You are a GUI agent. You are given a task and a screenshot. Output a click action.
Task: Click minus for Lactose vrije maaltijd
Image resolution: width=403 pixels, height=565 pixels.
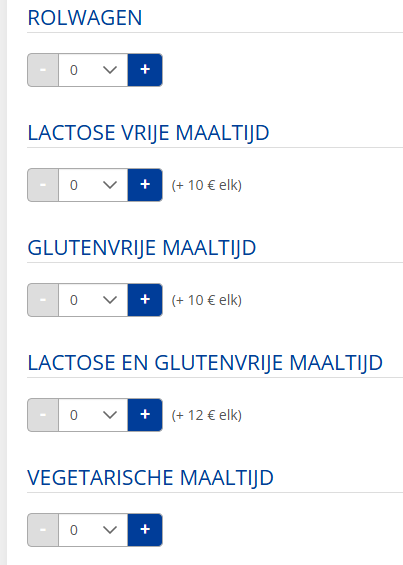pyautogui.click(x=43, y=185)
